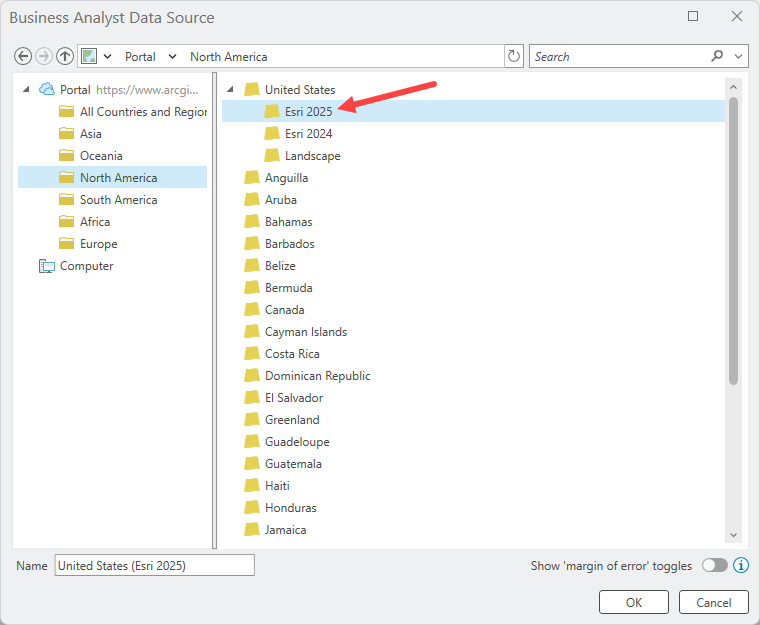
Task: Click the location type map icon
Action: [x=89, y=56]
